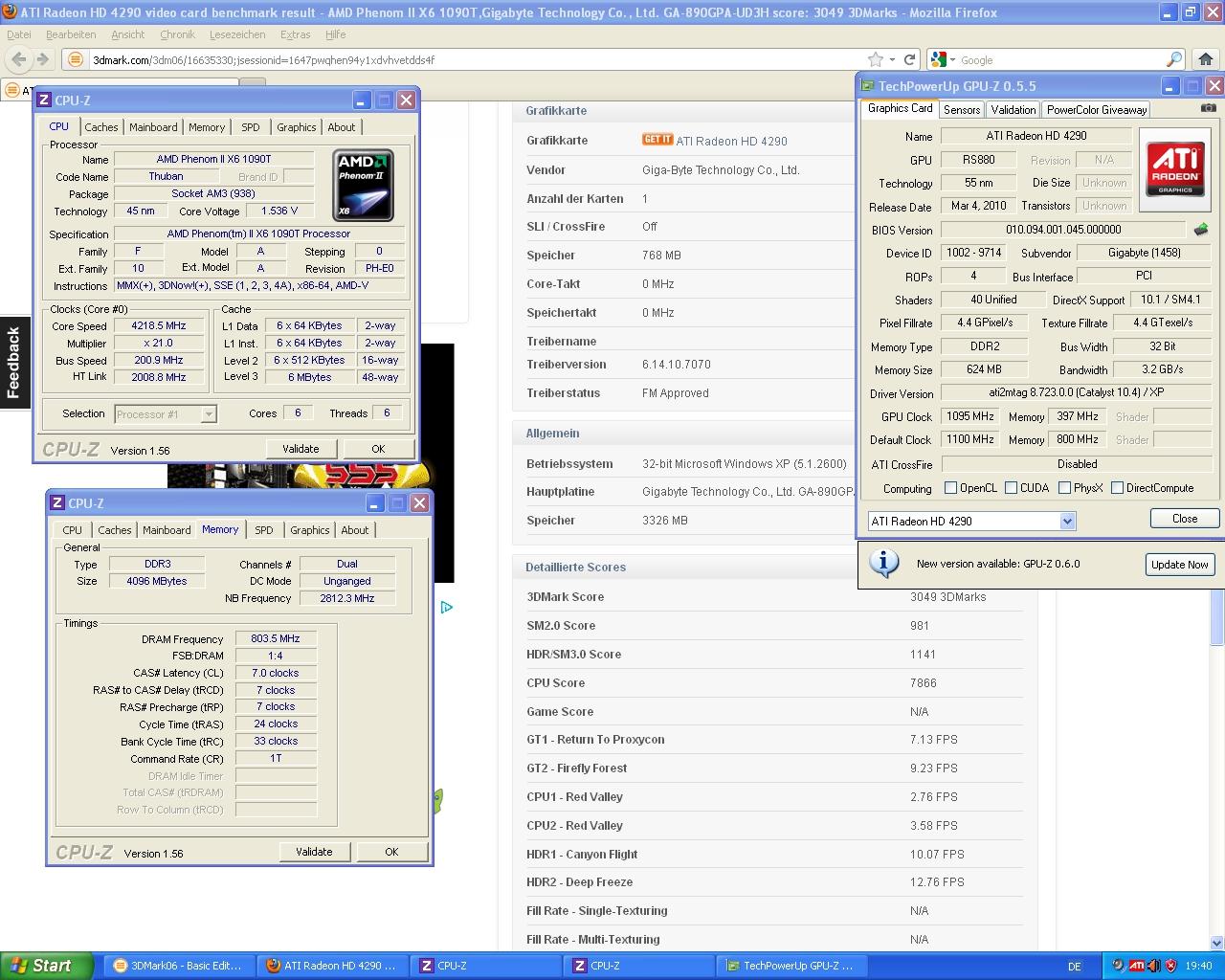Click the magnifier search icon in Firefox
Viewport: 1225px width, 980px height.
(1174, 59)
